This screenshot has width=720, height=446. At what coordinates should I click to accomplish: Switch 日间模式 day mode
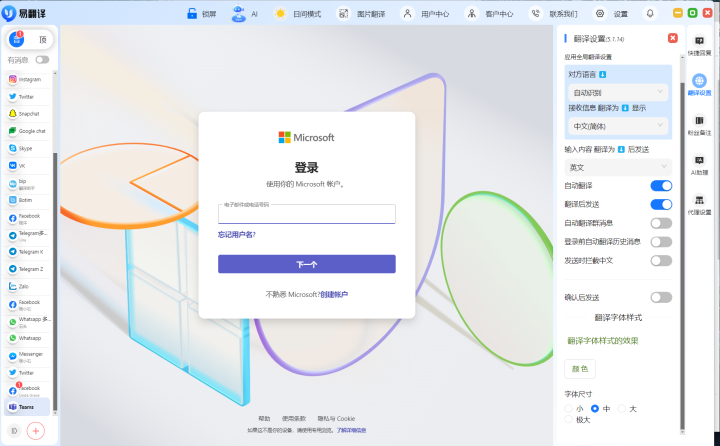click(298, 14)
